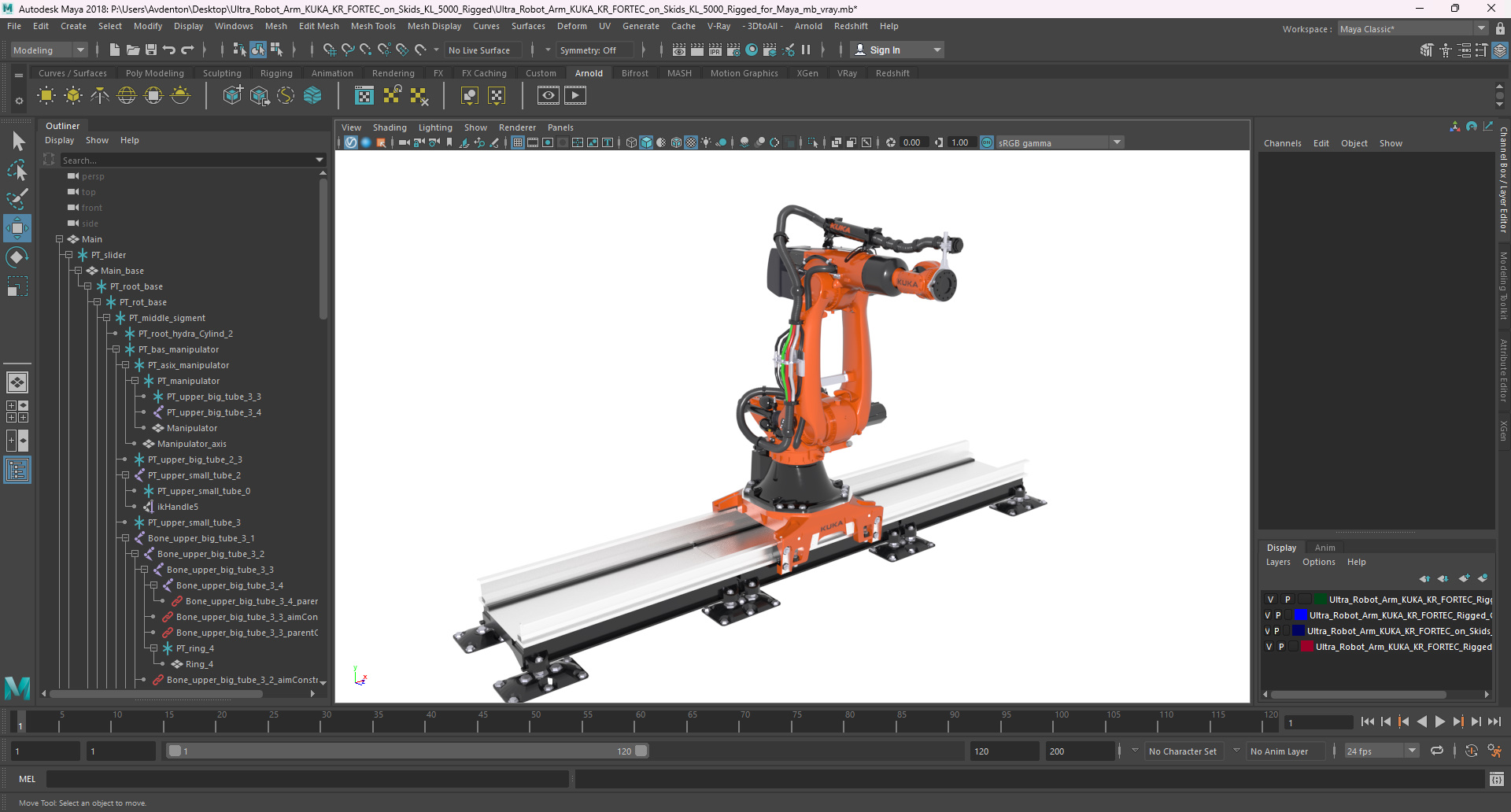The height and width of the screenshot is (812, 1511).
Task: Collapse the PT_slider node in Outliner
Action: click(x=68, y=255)
